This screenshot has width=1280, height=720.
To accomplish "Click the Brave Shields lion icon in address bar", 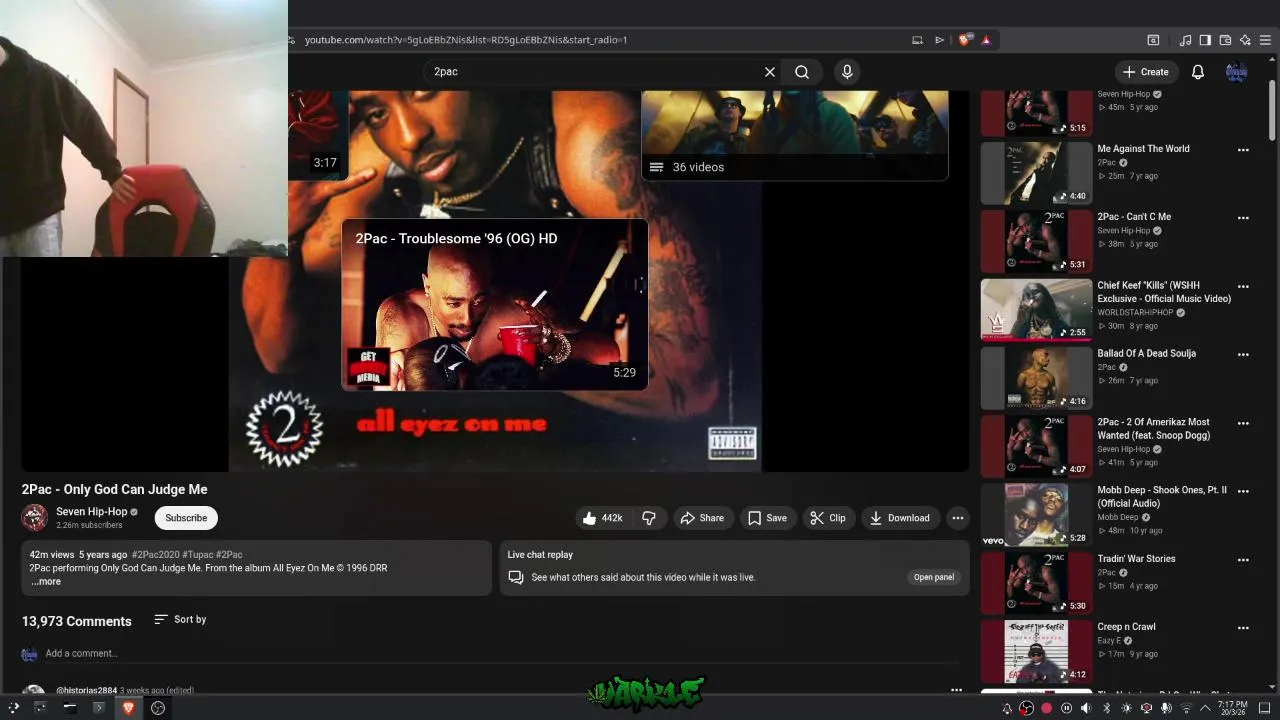I will tap(964, 40).
